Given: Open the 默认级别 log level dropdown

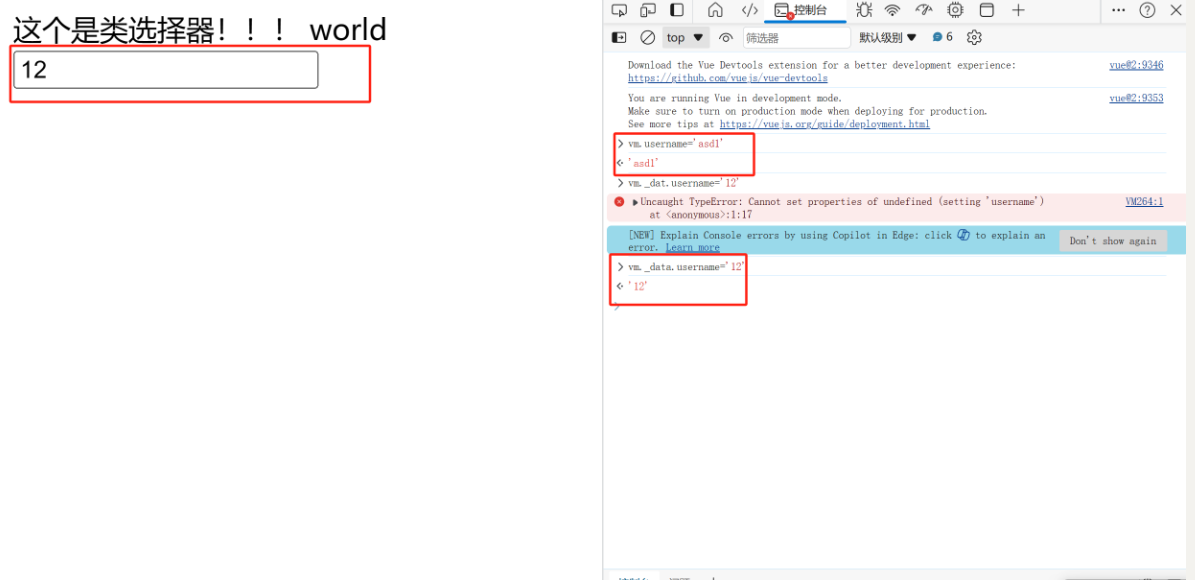Looking at the screenshot, I should pyautogui.click(x=888, y=37).
